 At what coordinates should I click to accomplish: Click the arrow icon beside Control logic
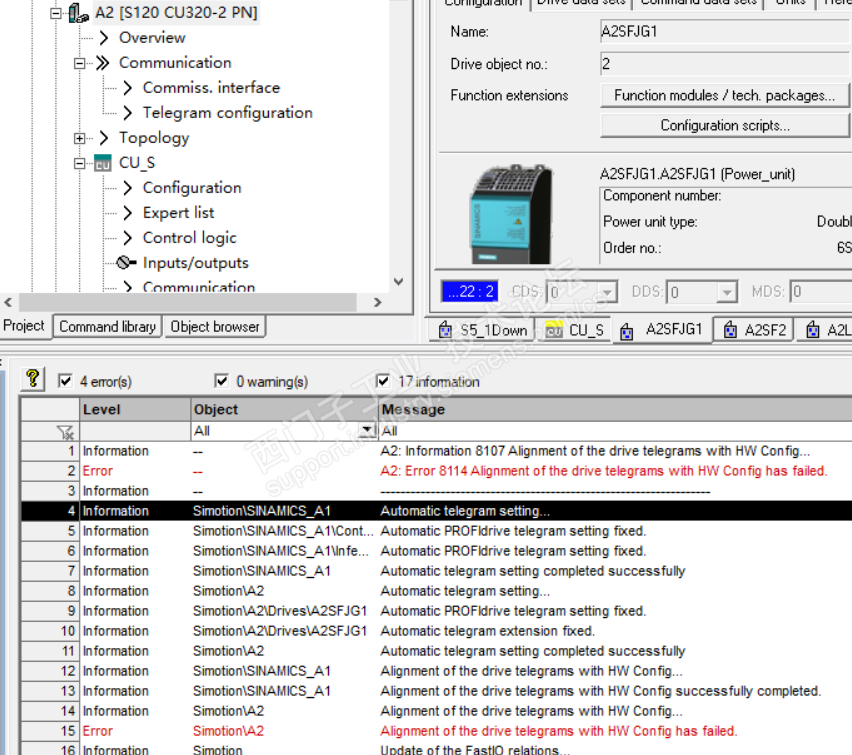(x=127, y=238)
